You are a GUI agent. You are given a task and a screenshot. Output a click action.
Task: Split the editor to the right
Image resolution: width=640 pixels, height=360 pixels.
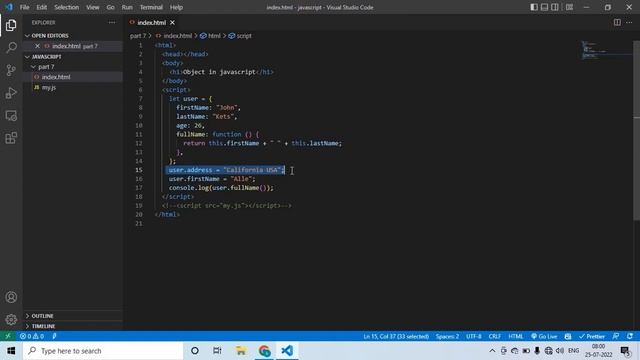pyautogui.click(x=617, y=22)
